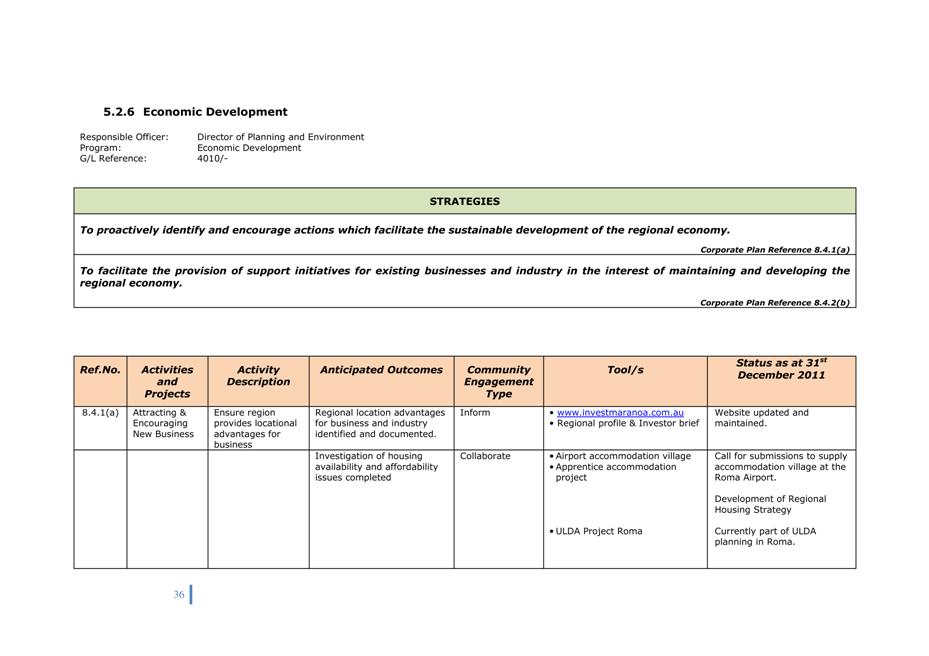Click the page number 36
Screen dimensions: 929x656
pos(179,595)
